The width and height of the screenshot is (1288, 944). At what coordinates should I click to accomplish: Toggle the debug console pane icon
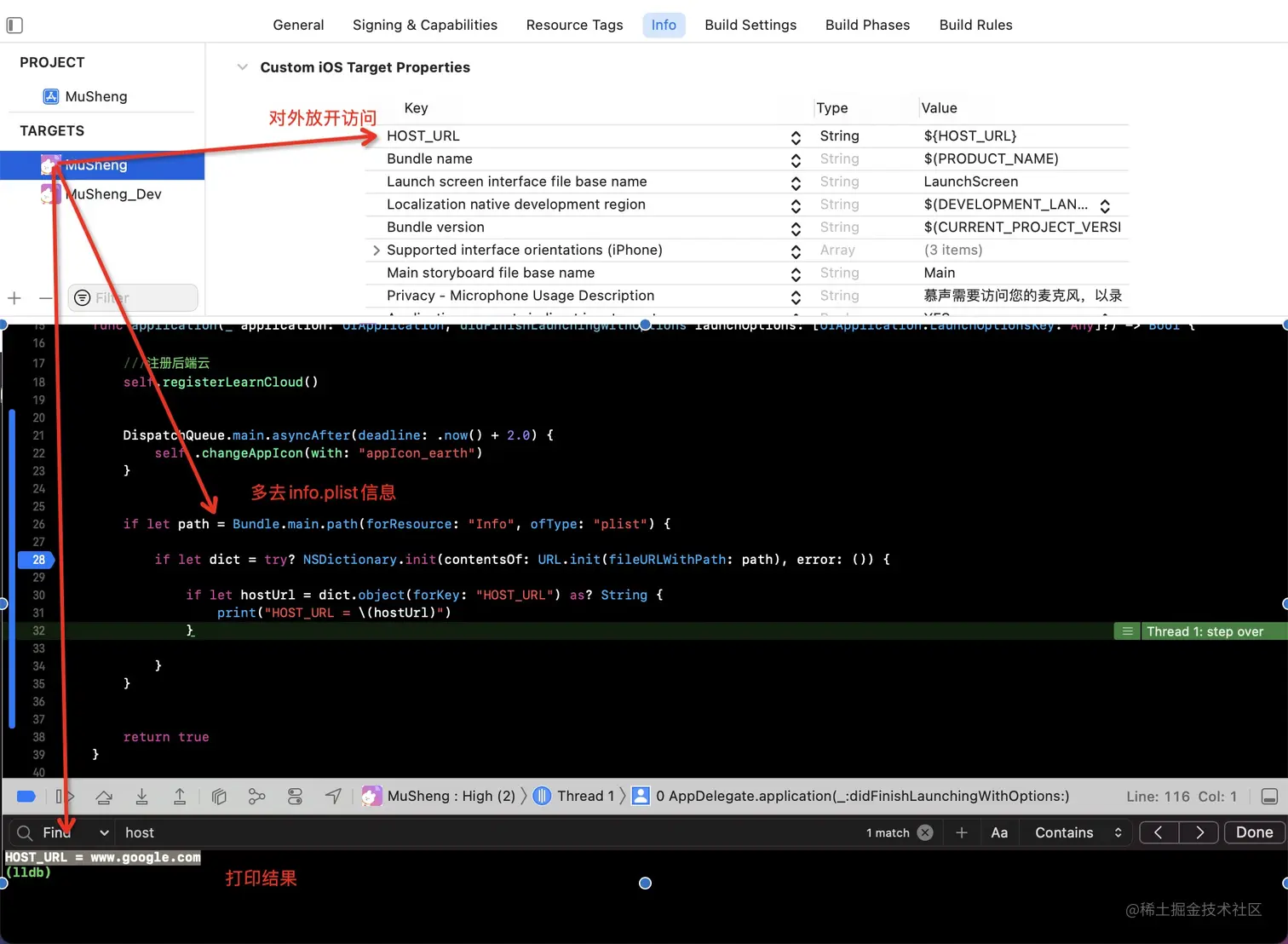(1269, 797)
